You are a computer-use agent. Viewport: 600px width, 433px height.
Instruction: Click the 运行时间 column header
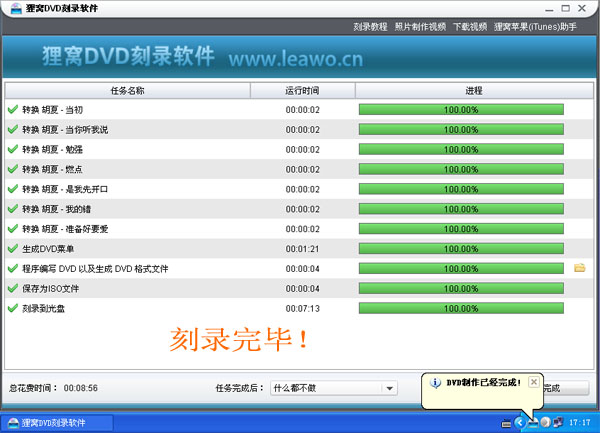[302, 91]
